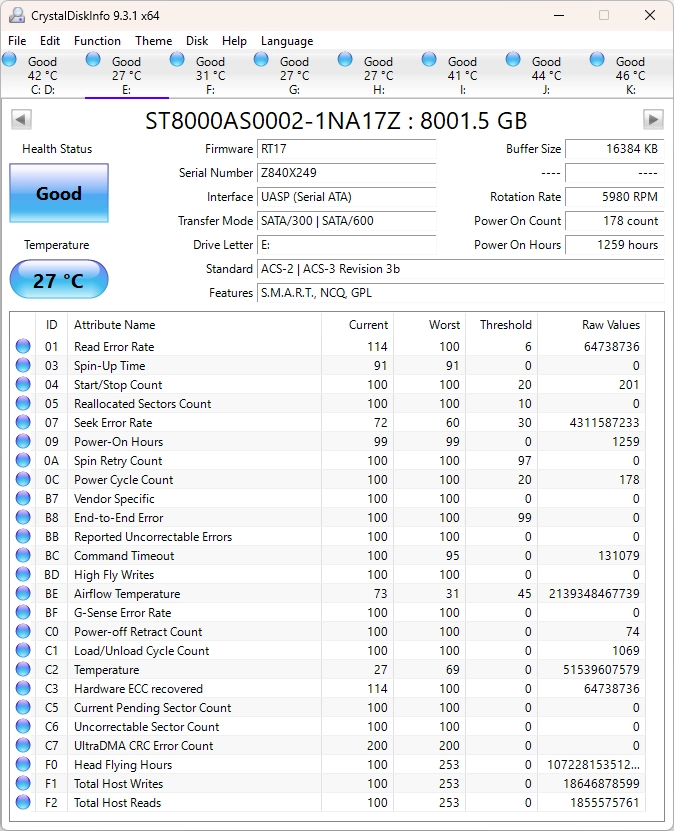The height and width of the screenshot is (831, 674).
Task: Select the Start/Stop Count attribute row
Action: coord(328,385)
